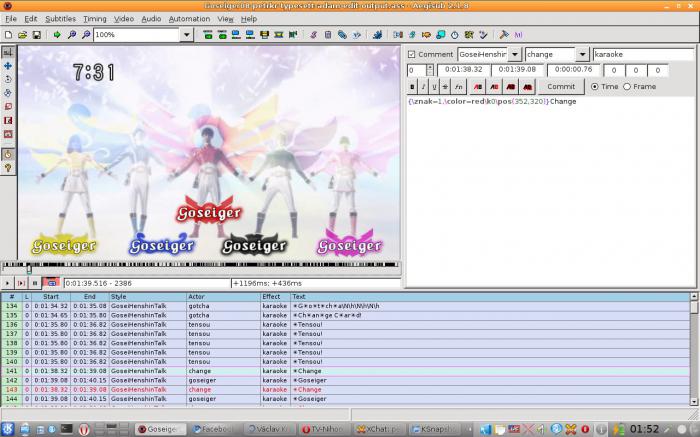Select lines visible on current frame icon

(264, 34)
